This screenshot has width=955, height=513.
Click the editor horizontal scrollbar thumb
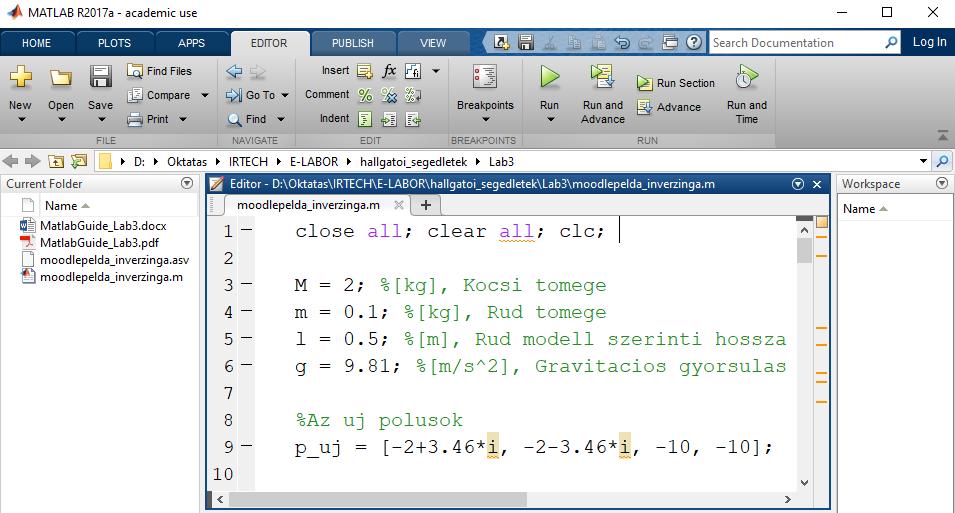click(378, 500)
